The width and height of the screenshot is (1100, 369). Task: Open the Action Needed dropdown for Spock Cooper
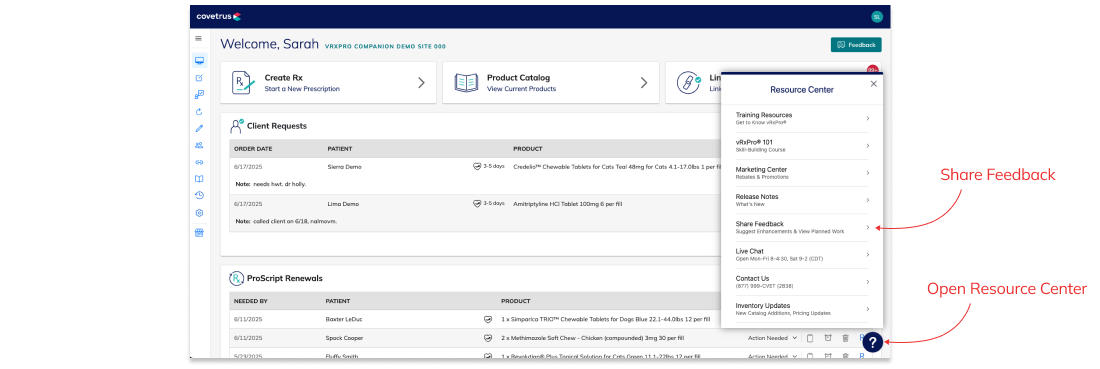pos(772,338)
